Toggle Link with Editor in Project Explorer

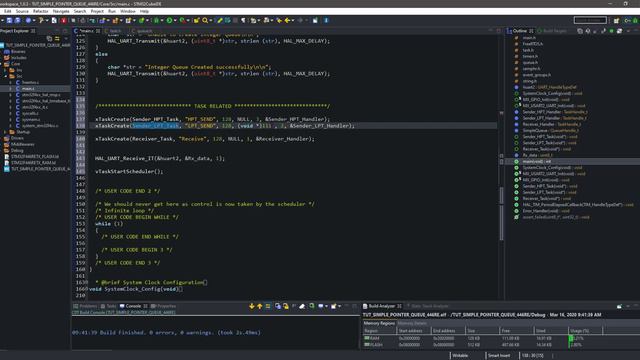(57, 38)
